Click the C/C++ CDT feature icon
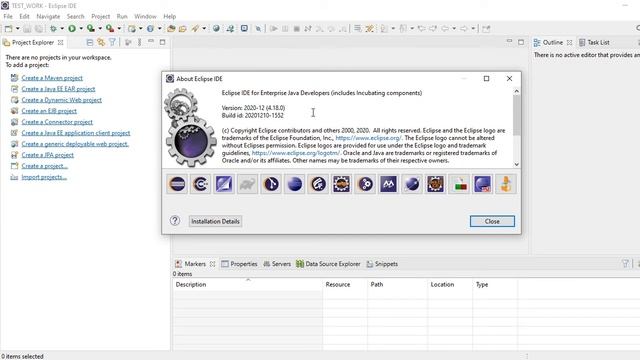The width and height of the screenshot is (640, 360). click(201, 184)
